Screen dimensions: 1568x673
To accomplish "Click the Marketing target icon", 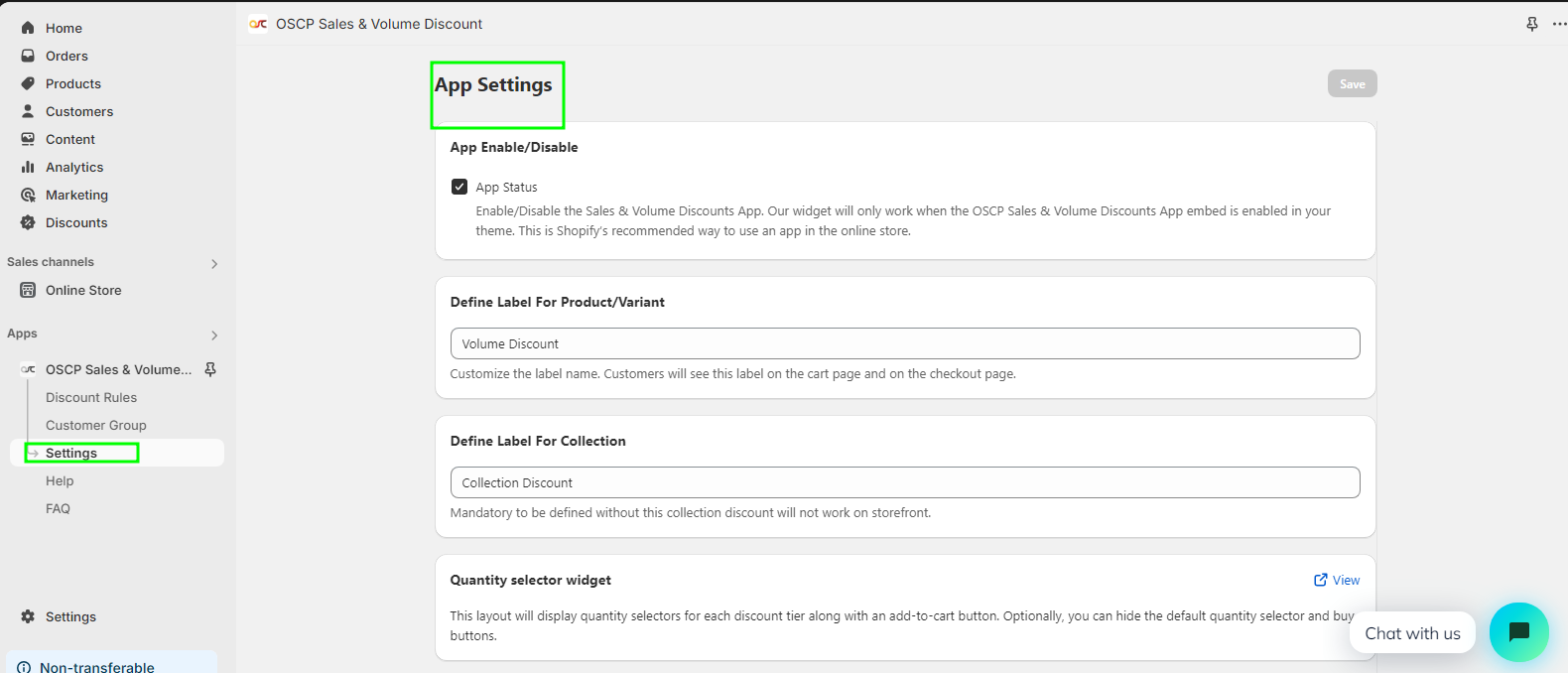I will [x=28, y=195].
